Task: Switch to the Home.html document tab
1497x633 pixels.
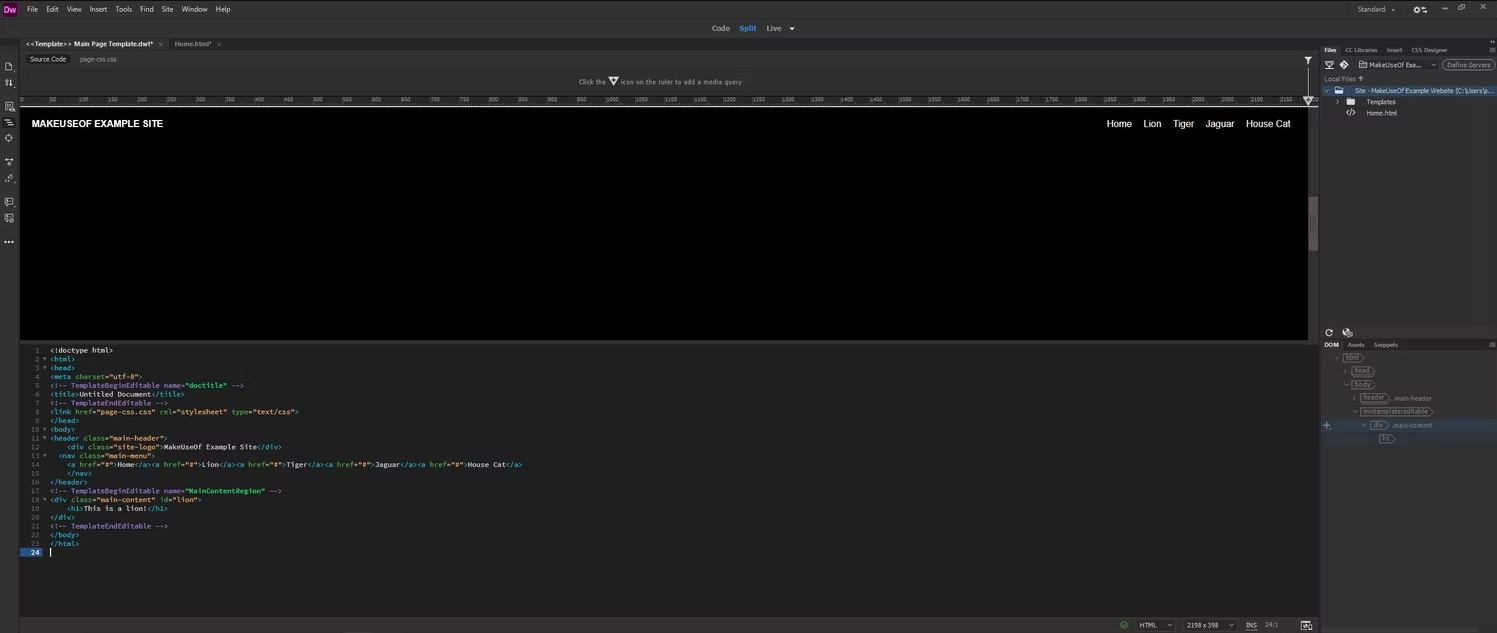Action: point(192,44)
